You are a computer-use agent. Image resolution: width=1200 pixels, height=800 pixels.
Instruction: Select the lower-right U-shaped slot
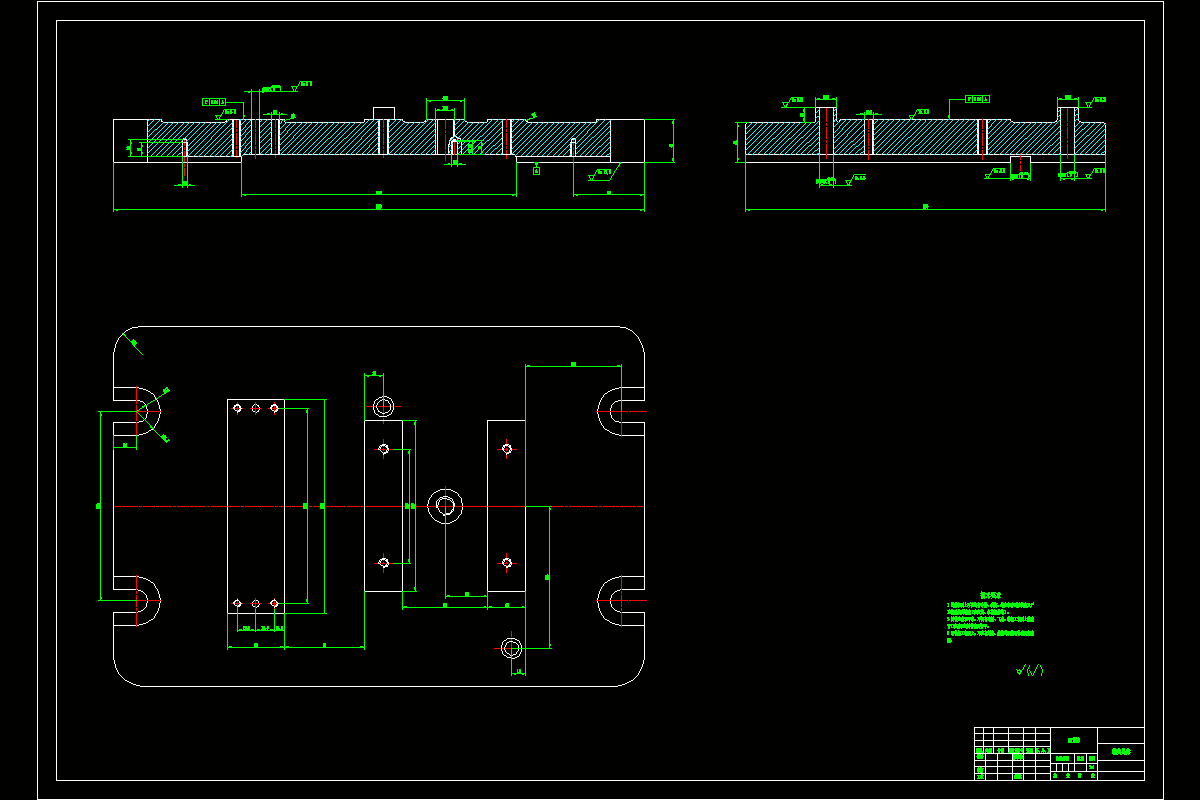tap(621, 601)
